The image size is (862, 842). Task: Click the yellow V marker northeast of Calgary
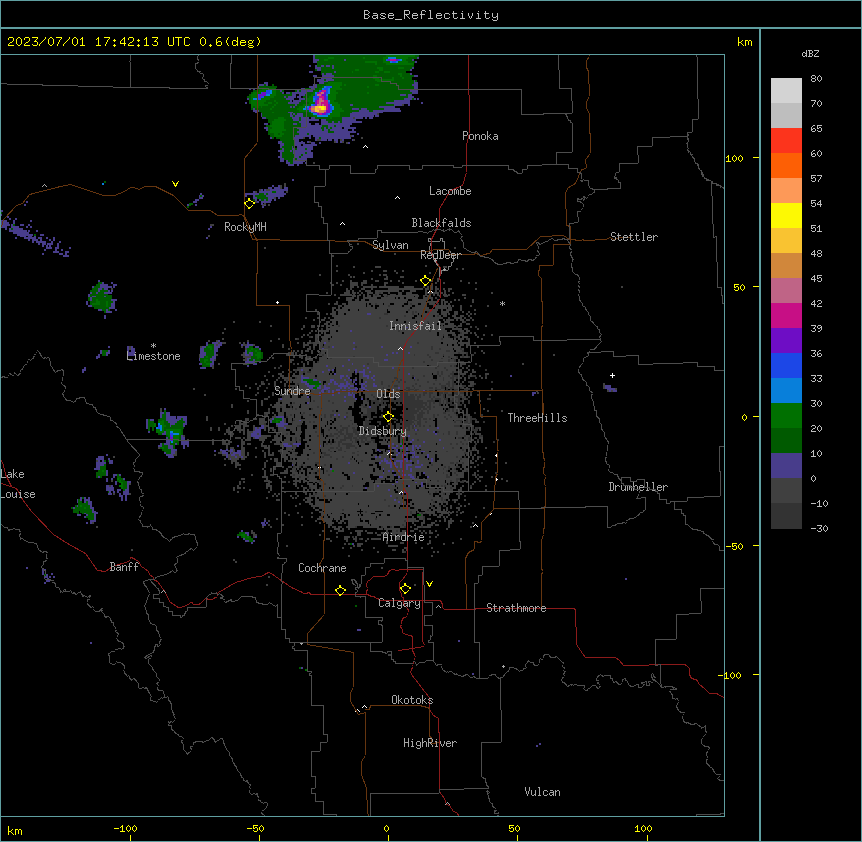(429, 584)
